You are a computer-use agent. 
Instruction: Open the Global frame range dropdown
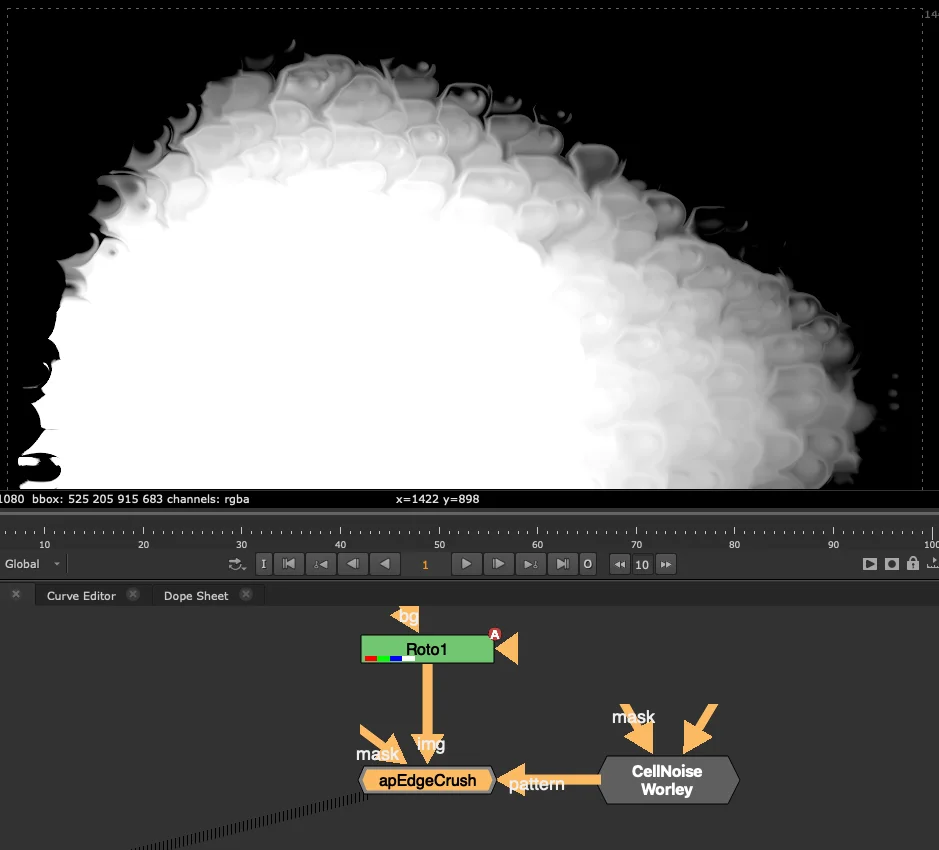coord(32,563)
